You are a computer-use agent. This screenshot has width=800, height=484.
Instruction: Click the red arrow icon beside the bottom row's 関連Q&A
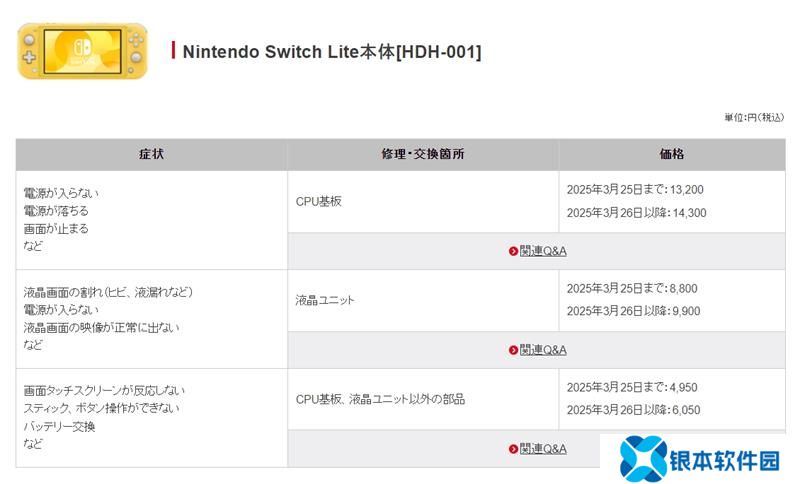(x=513, y=449)
